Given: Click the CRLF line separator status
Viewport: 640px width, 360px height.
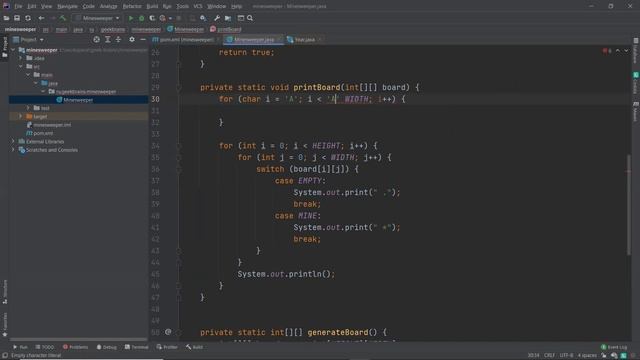Looking at the screenshot, I should (x=549, y=356).
